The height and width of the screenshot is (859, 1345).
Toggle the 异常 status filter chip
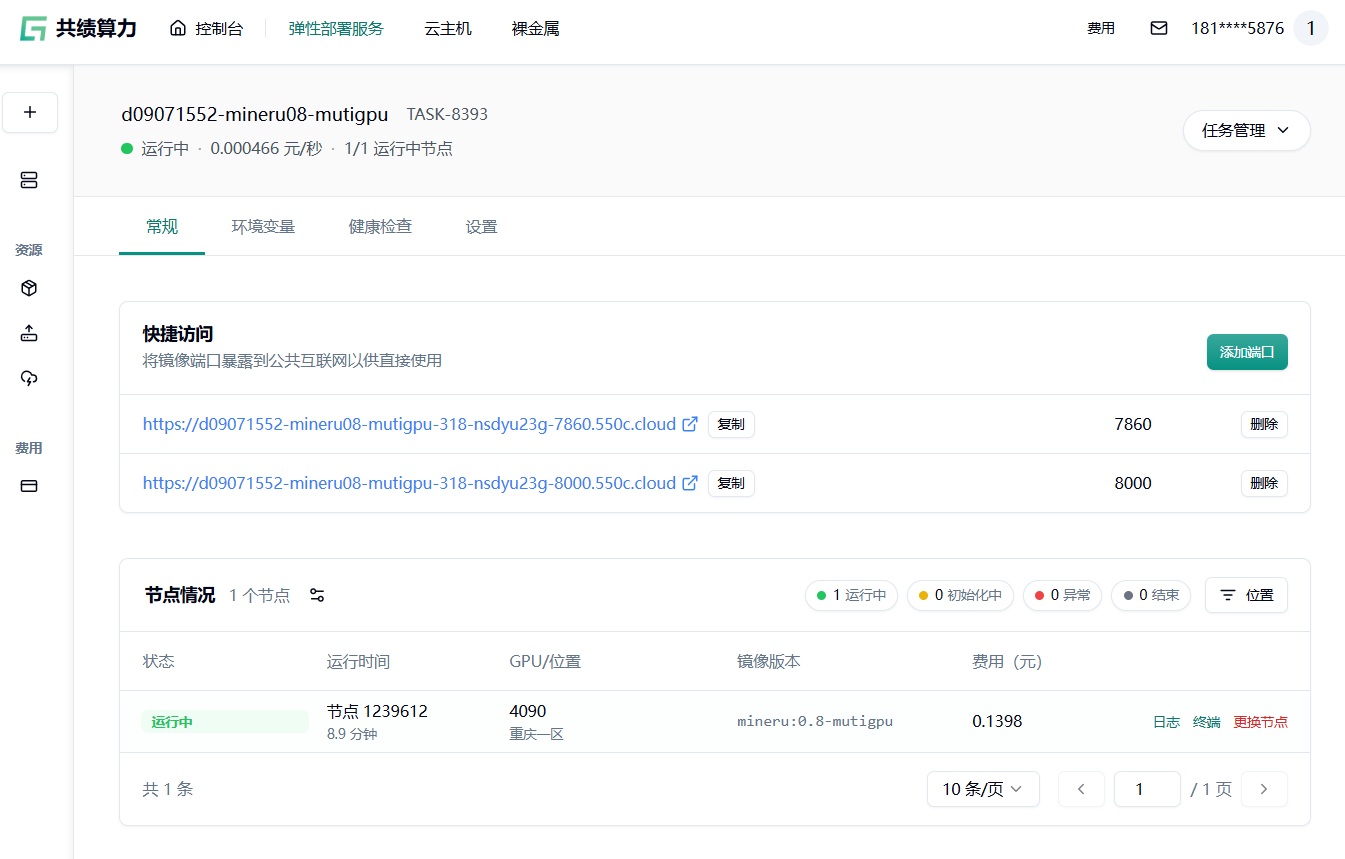(x=1064, y=595)
